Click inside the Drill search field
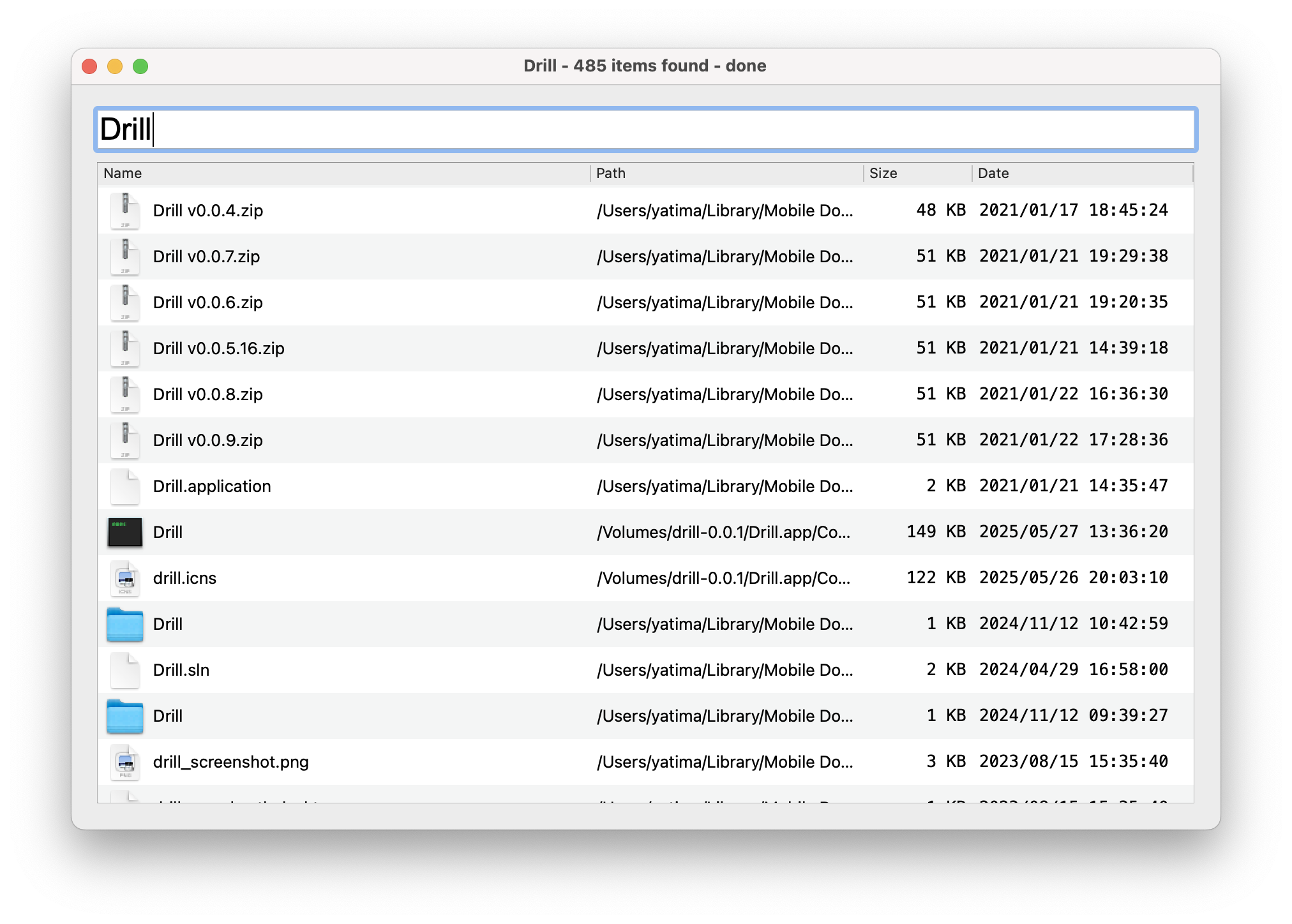This screenshot has width=1292, height=924. click(638, 130)
